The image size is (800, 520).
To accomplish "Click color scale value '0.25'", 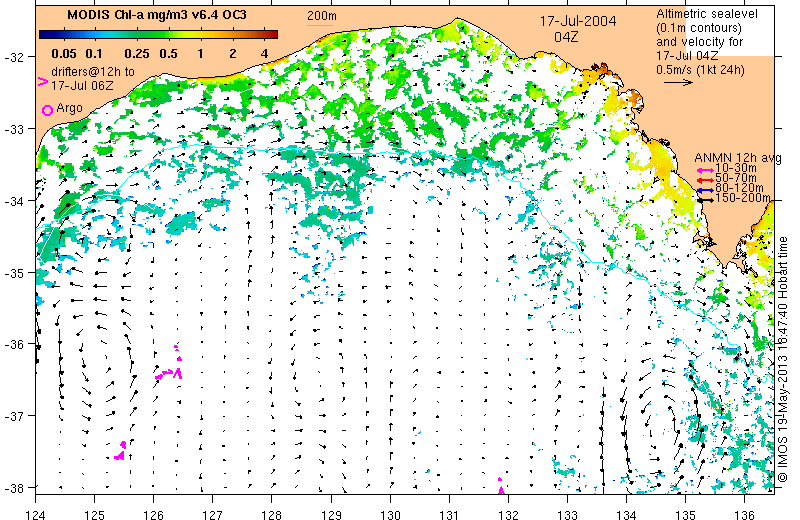I will tap(137, 54).
